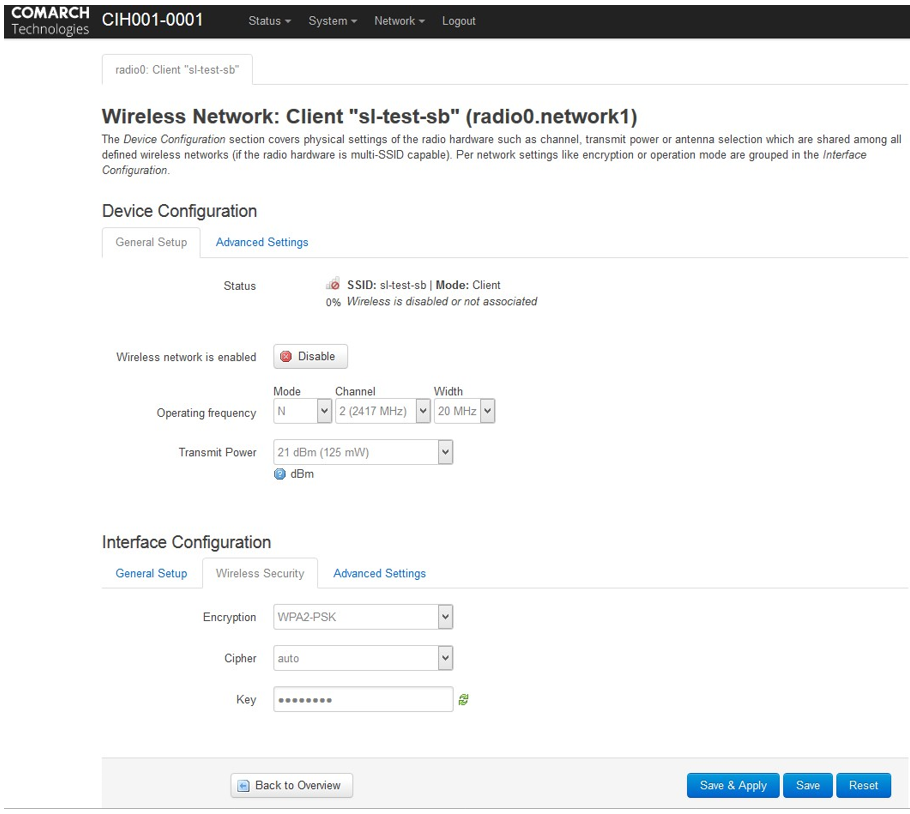Image resolution: width=910 pixels, height=814 pixels.
Task: Click the Save button
Action: click(808, 785)
